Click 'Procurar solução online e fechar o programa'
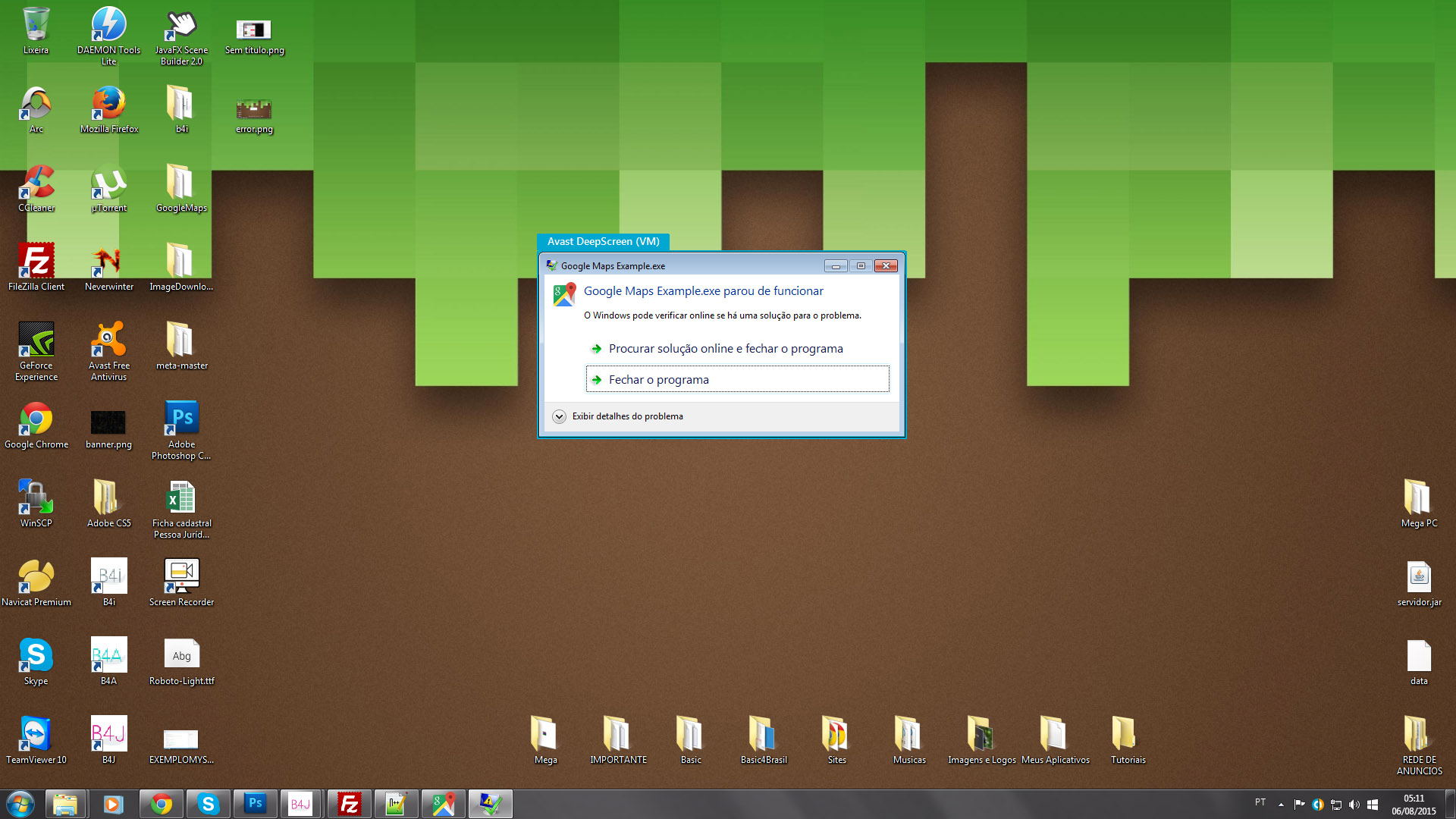Viewport: 1456px width, 819px height. (x=725, y=349)
